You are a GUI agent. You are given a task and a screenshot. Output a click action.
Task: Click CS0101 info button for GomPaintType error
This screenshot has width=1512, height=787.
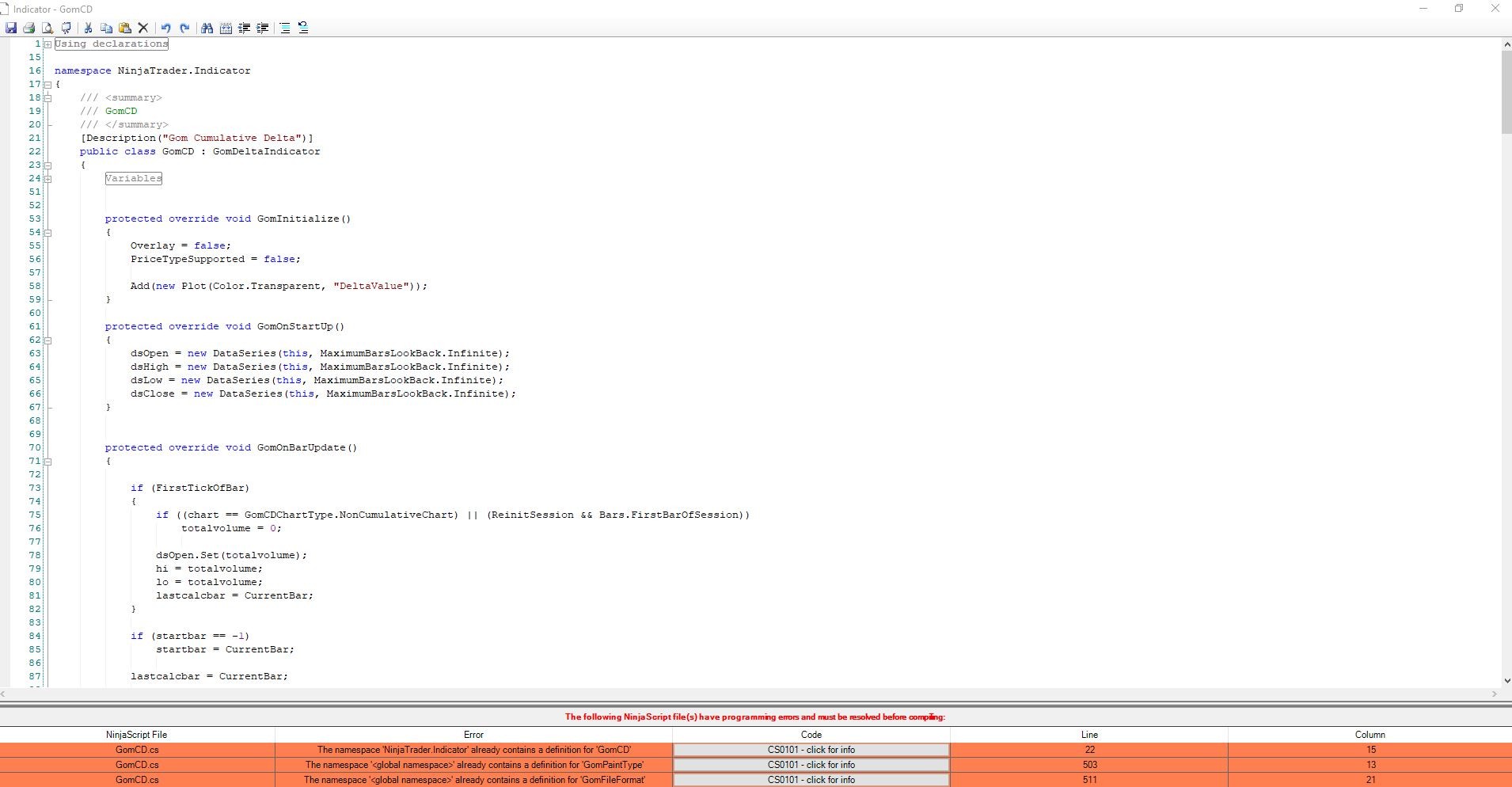tap(811, 765)
